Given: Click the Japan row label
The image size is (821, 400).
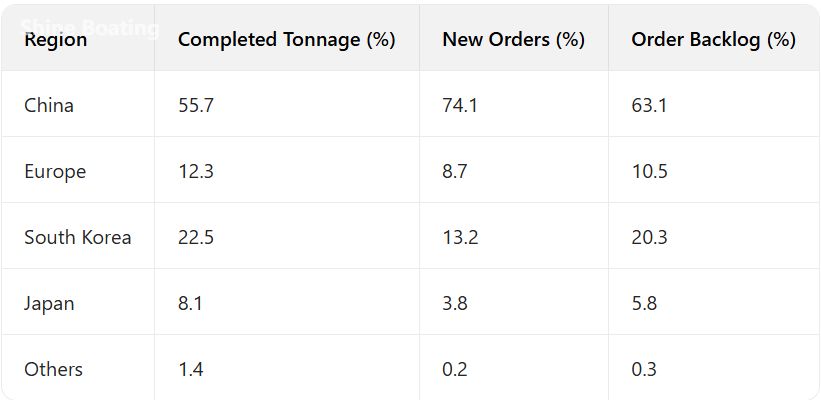Looking at the screenshot, I should pos(49,303).
